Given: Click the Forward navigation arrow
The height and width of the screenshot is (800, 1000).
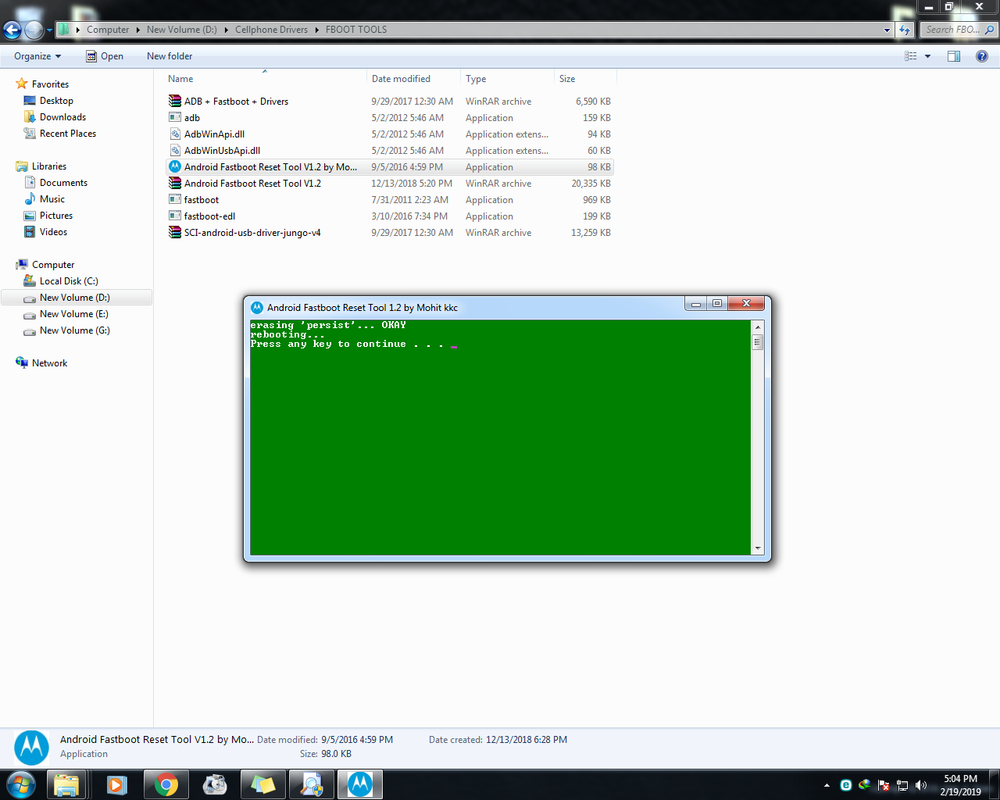Looking at the screenshot, I should pos(33,29).
